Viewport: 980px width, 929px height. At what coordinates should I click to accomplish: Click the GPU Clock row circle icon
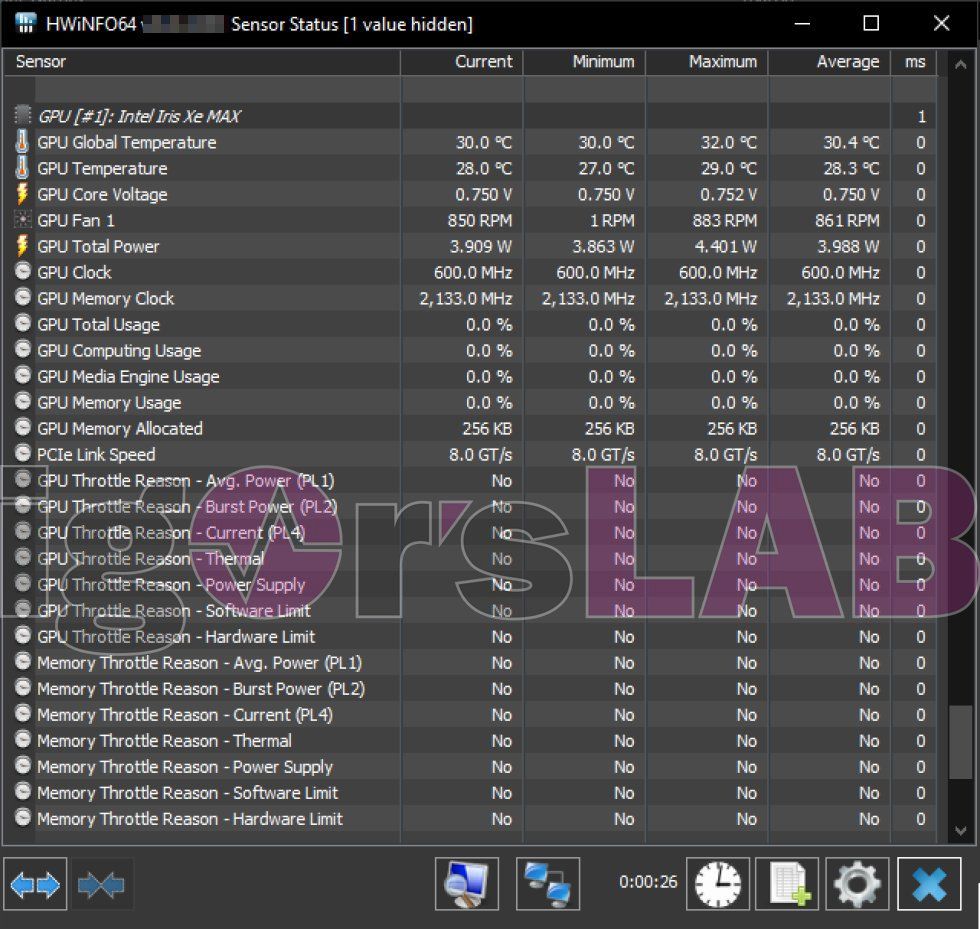[x=22, y=271]
